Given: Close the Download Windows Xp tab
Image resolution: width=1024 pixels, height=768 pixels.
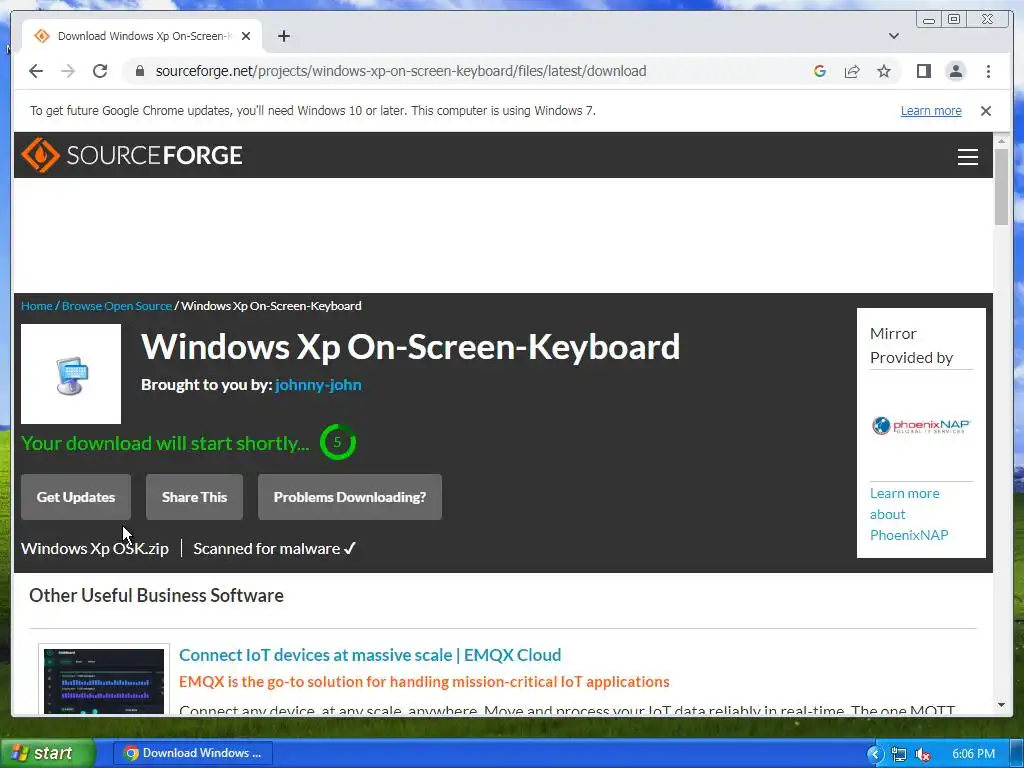Looking at the screenshot, I should pyautogui.click(x=246, y=36).
